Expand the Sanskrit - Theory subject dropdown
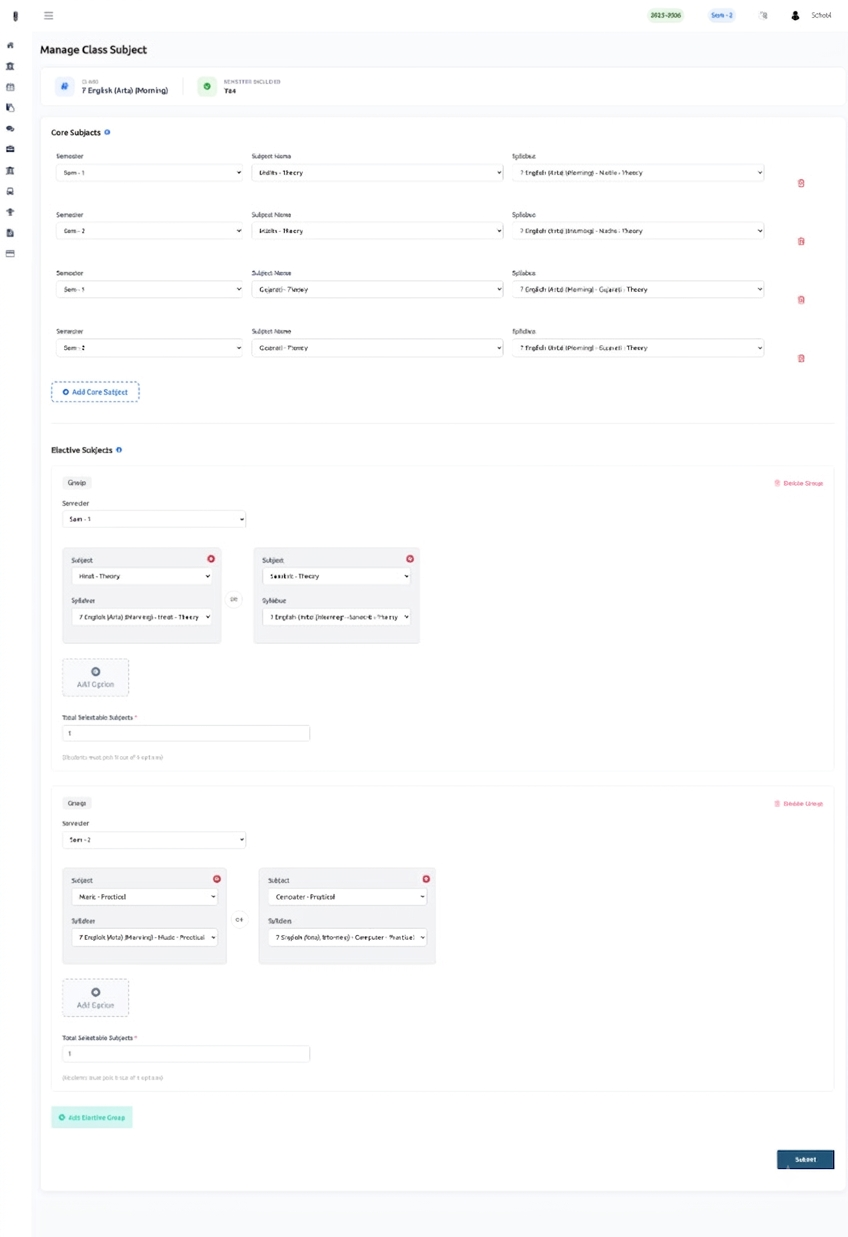 click(337, 576)
